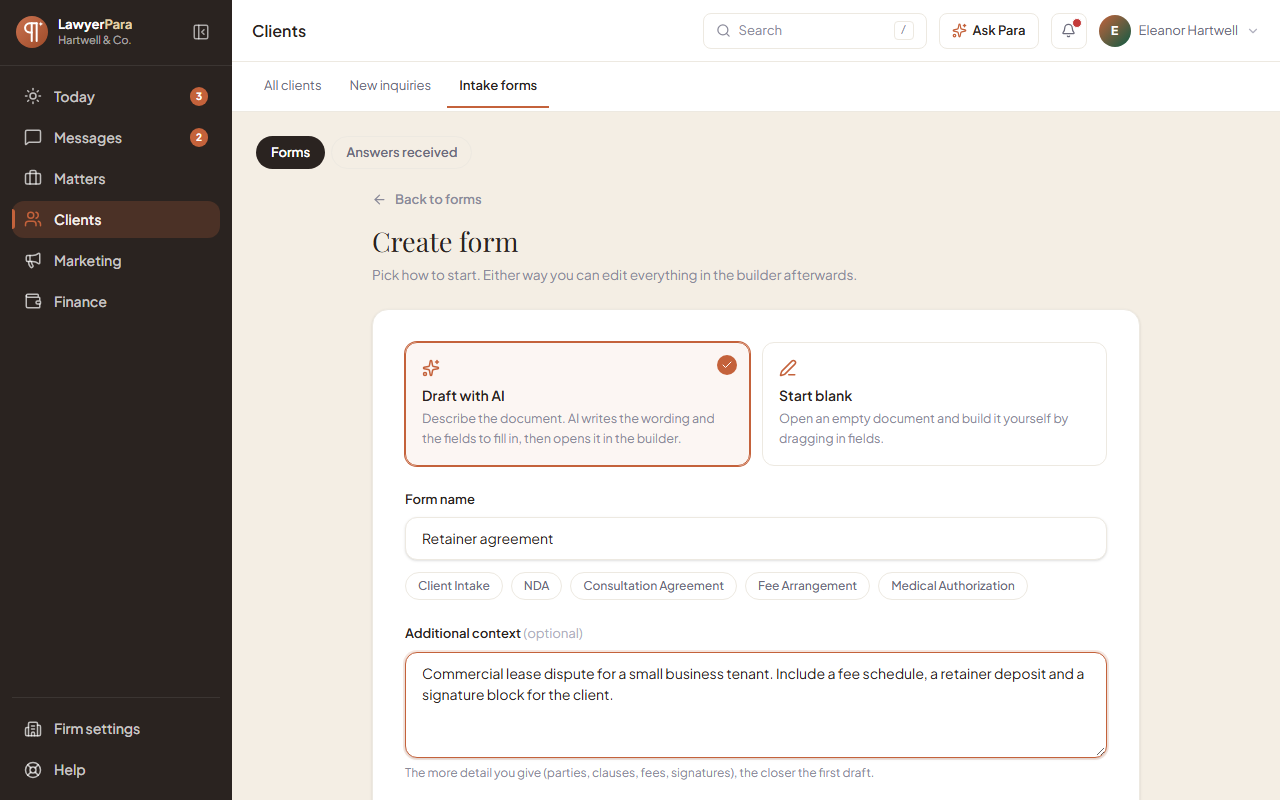Open the All clients tab
This screenshot has height=800, width=1280.
(x=293, y=86)
